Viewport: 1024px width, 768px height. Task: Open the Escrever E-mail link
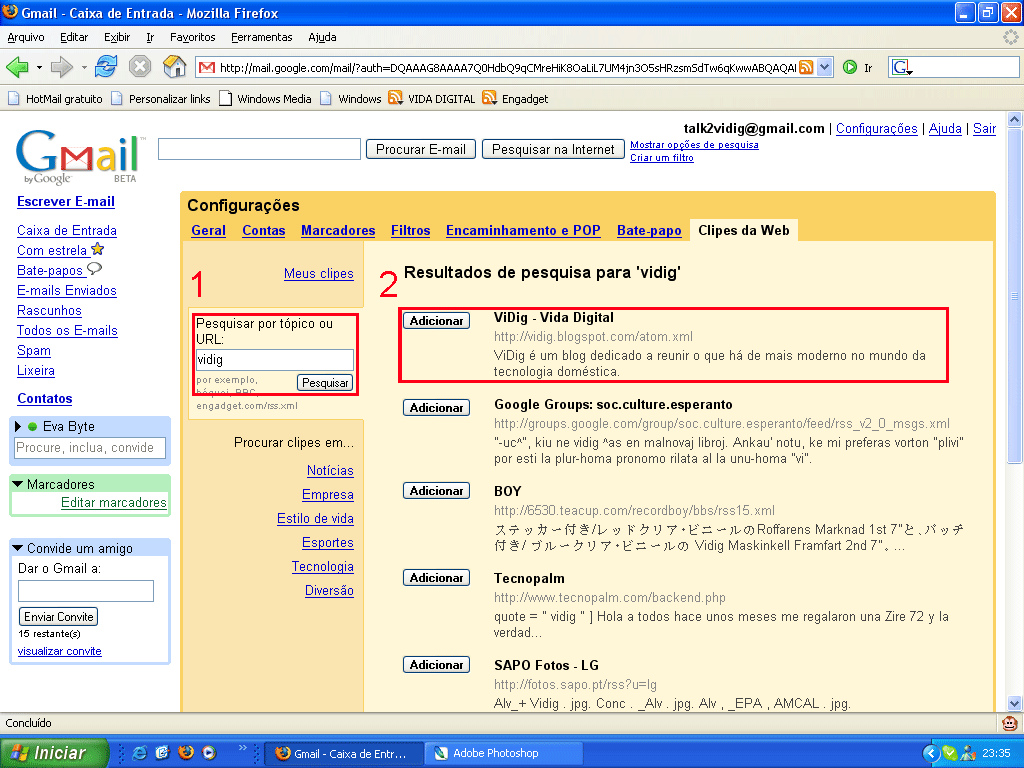point(66,202)
